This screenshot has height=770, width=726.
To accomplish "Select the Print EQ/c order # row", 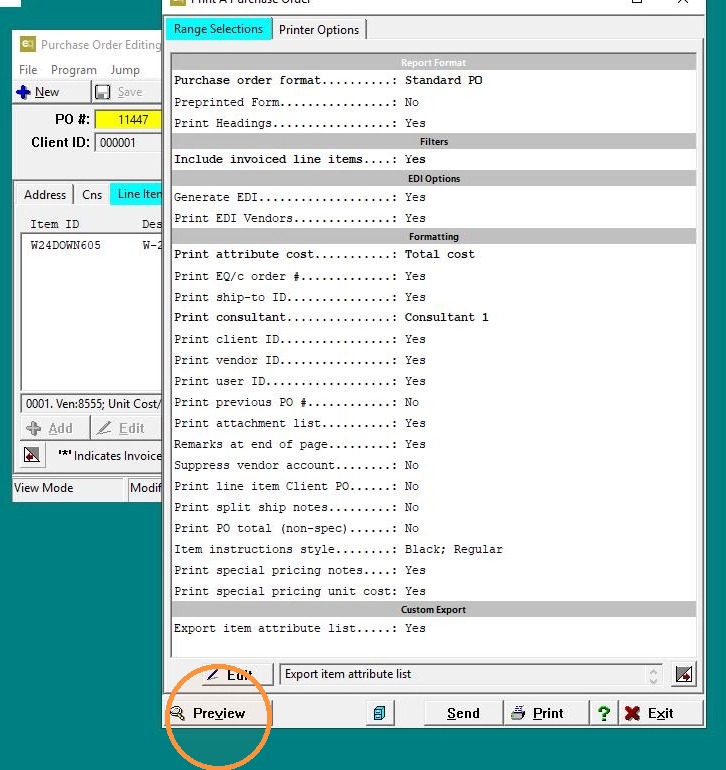I will 433,276.
